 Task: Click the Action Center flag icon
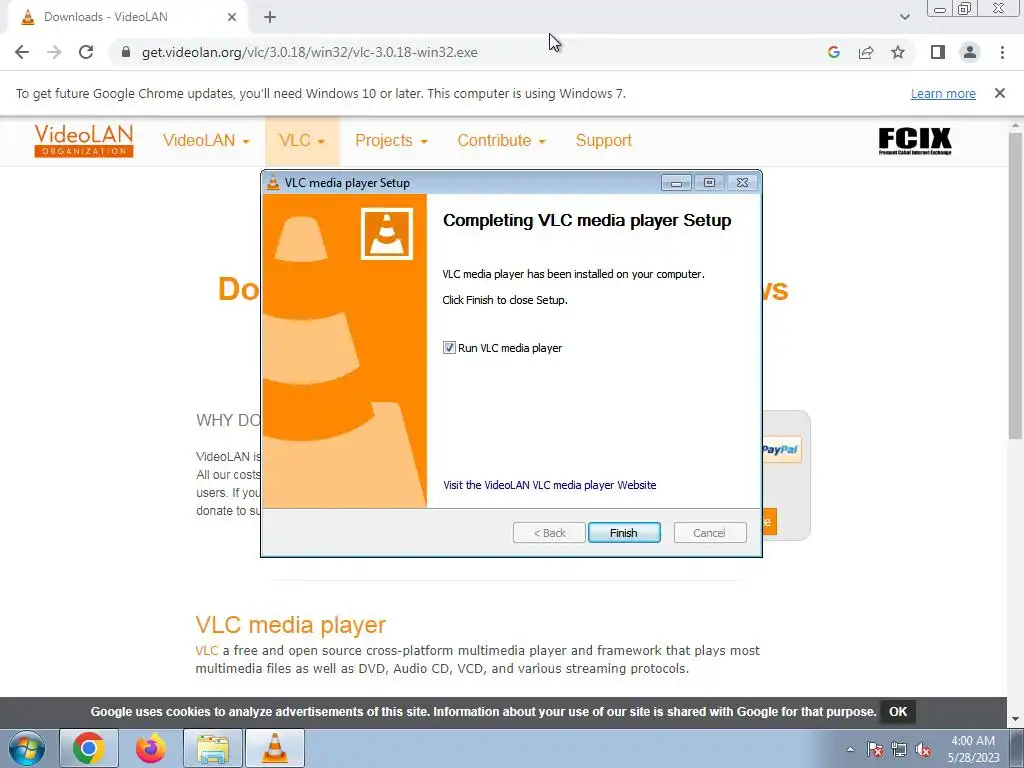[x=875, y=749]
